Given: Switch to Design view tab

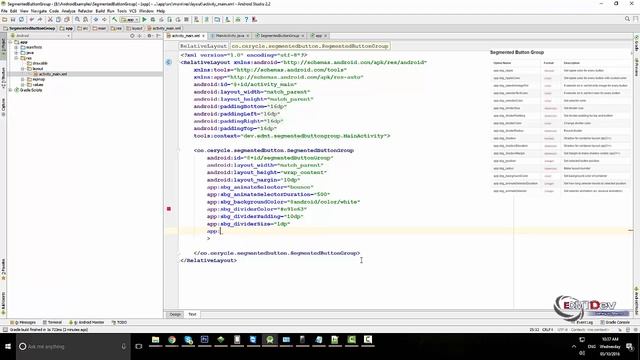Looking at the screenshot, I should click(x=175, y=314).
